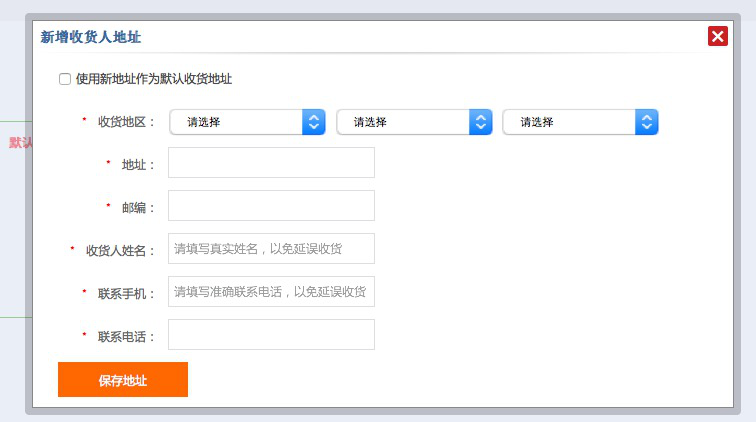Open the first 请选择 region dropdown
This screenshot has width=756, height=422.
click(236, 122)
